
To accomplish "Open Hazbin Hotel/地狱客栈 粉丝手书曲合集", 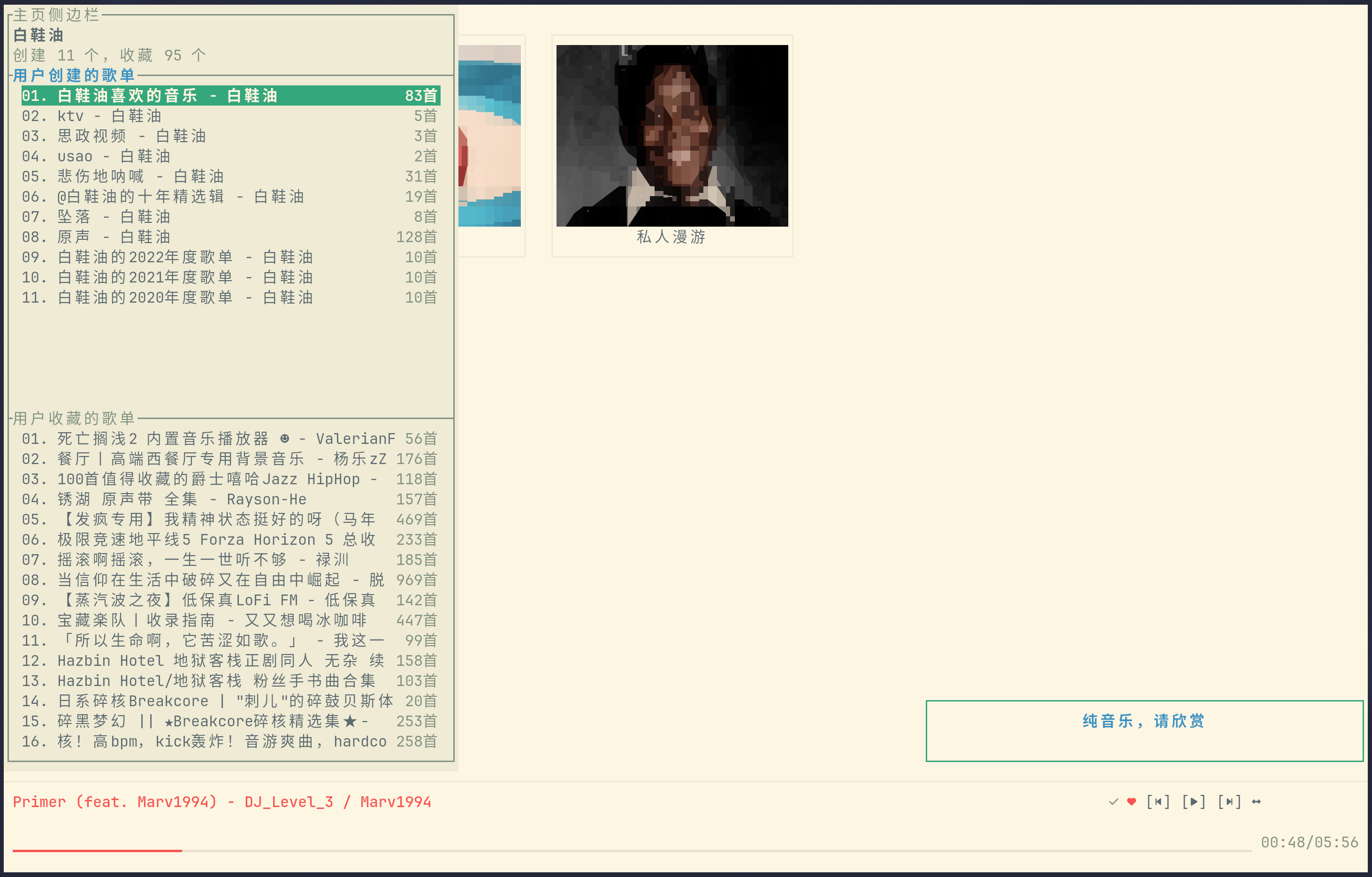I will pyautogui.click(x=231, y=681).
